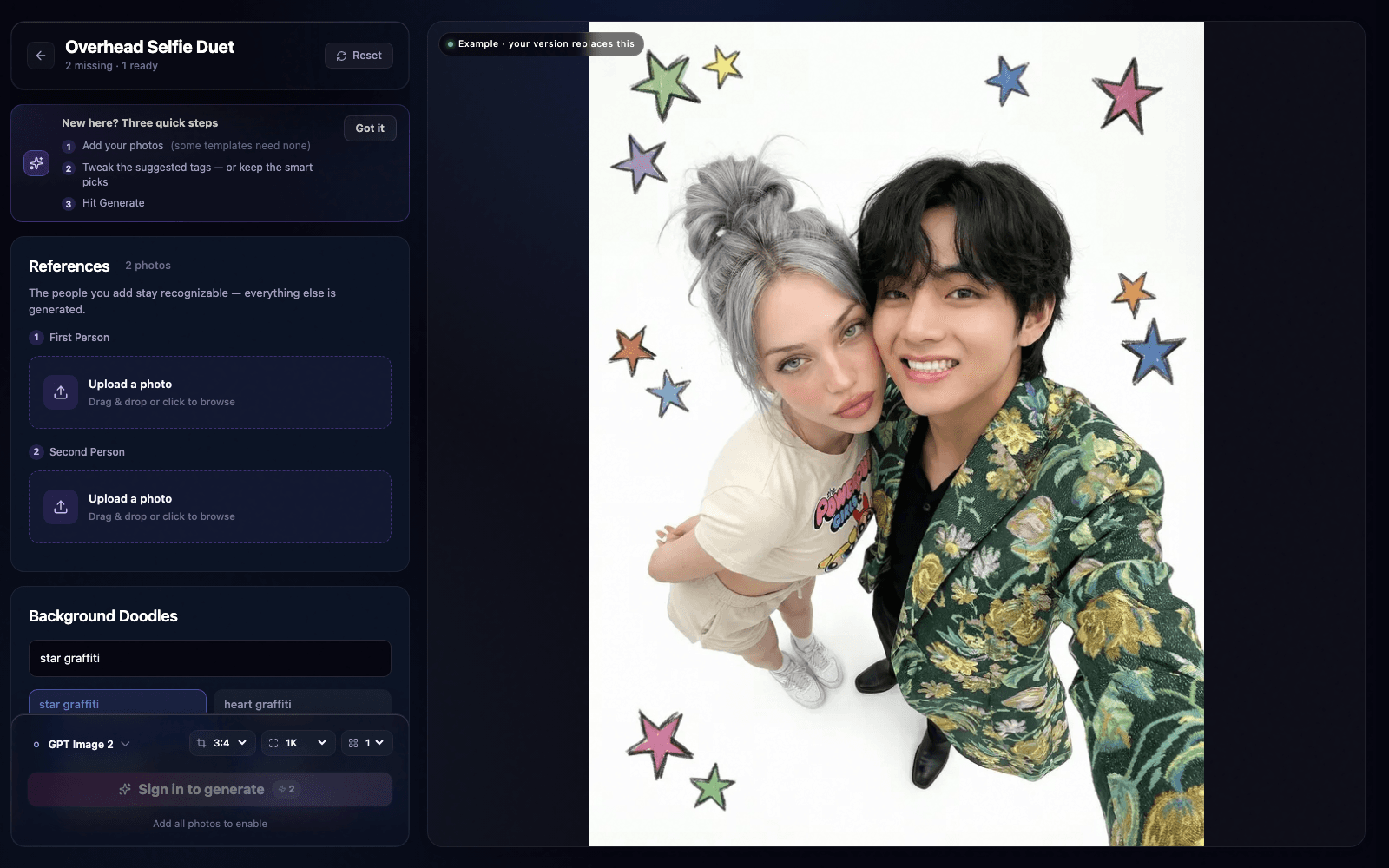
Task: Click the example selfie preview image
Action: click(x=896, y=434)
